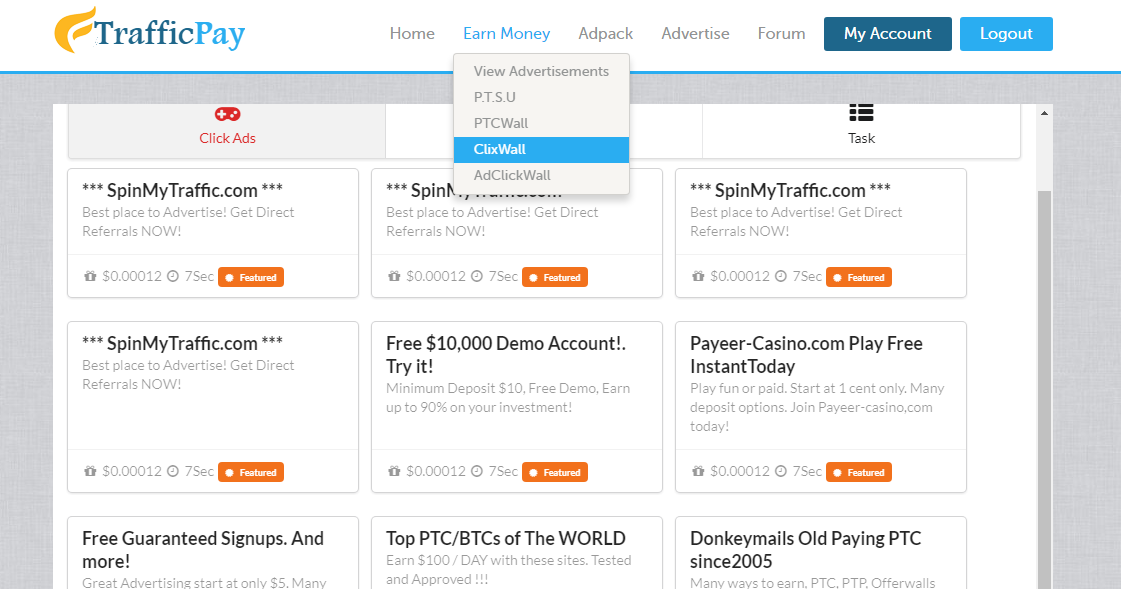Open Donkeymails Old Paying PTC ad
The width and height of the screenshot is (1121, 589).
click(x=805, y=550)
